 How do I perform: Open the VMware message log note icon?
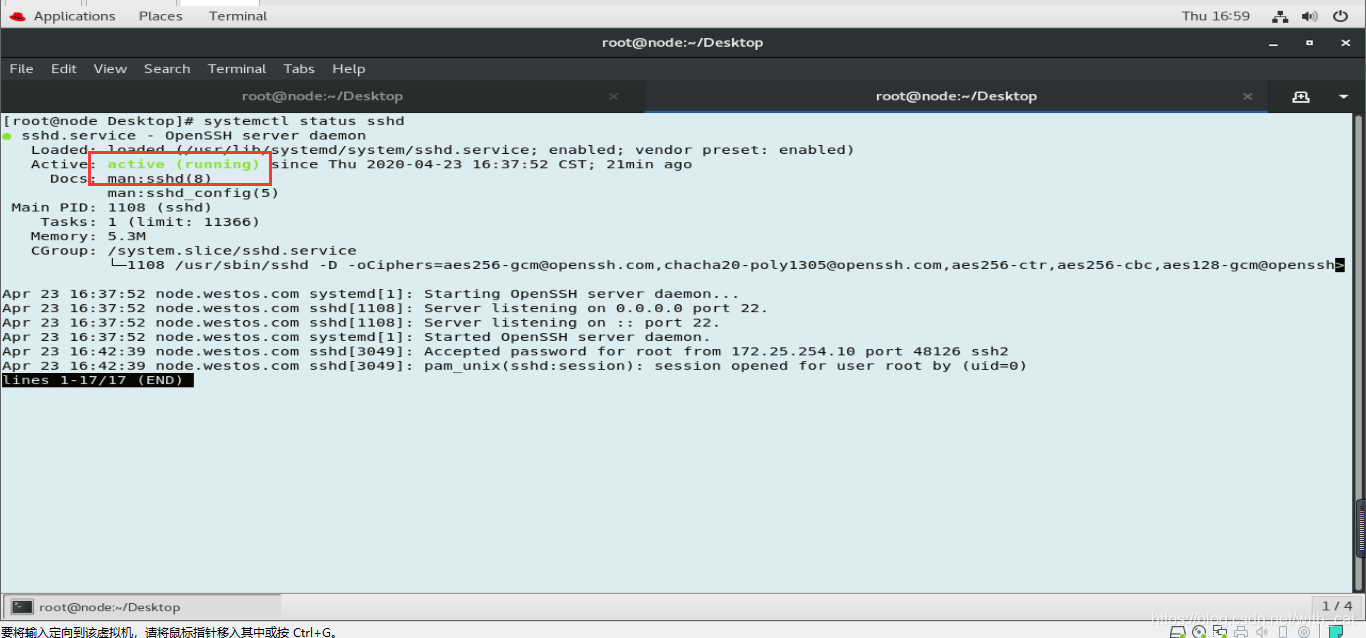coord(1336,632)
